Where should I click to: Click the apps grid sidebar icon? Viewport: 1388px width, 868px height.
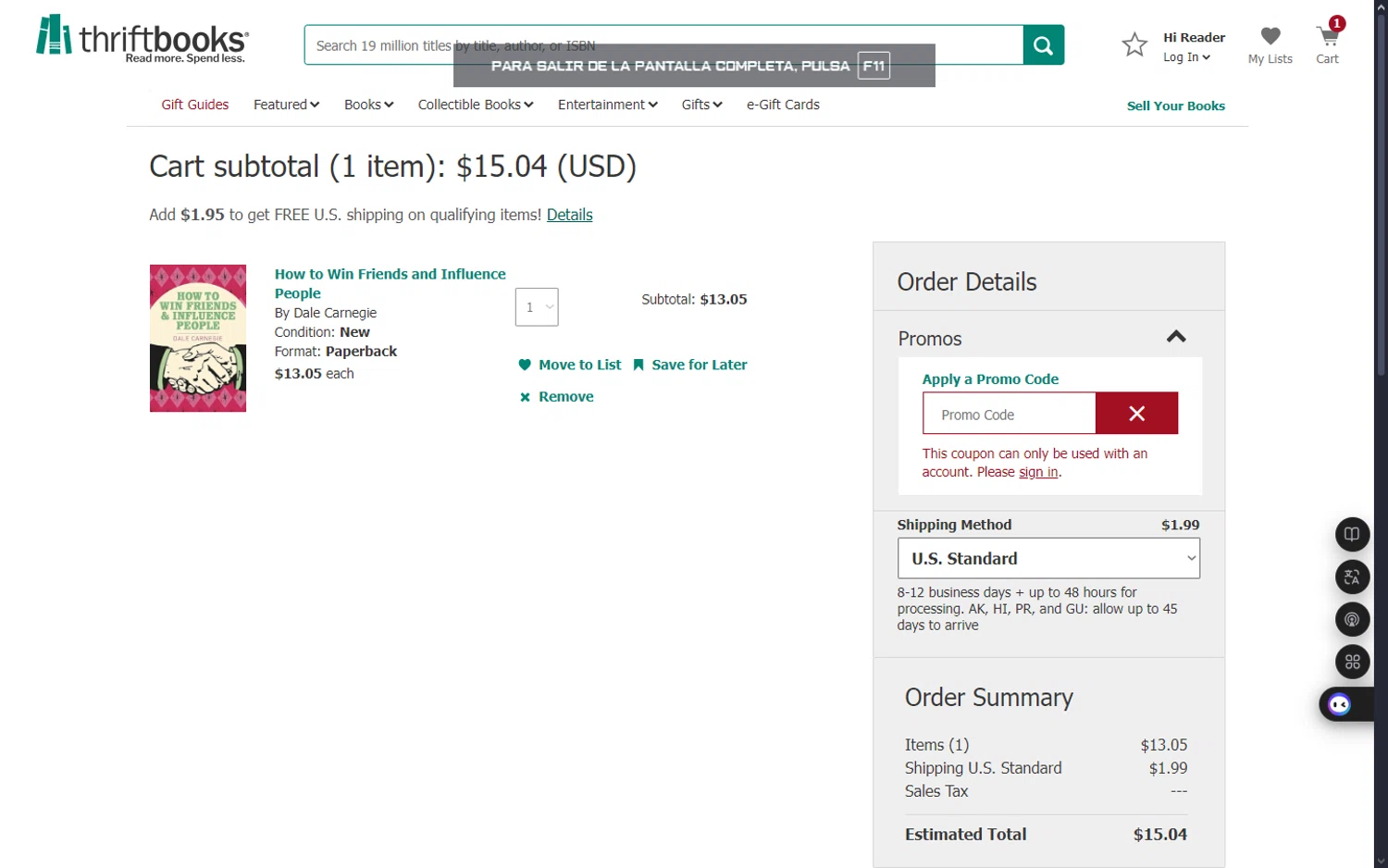[1352, 662]
